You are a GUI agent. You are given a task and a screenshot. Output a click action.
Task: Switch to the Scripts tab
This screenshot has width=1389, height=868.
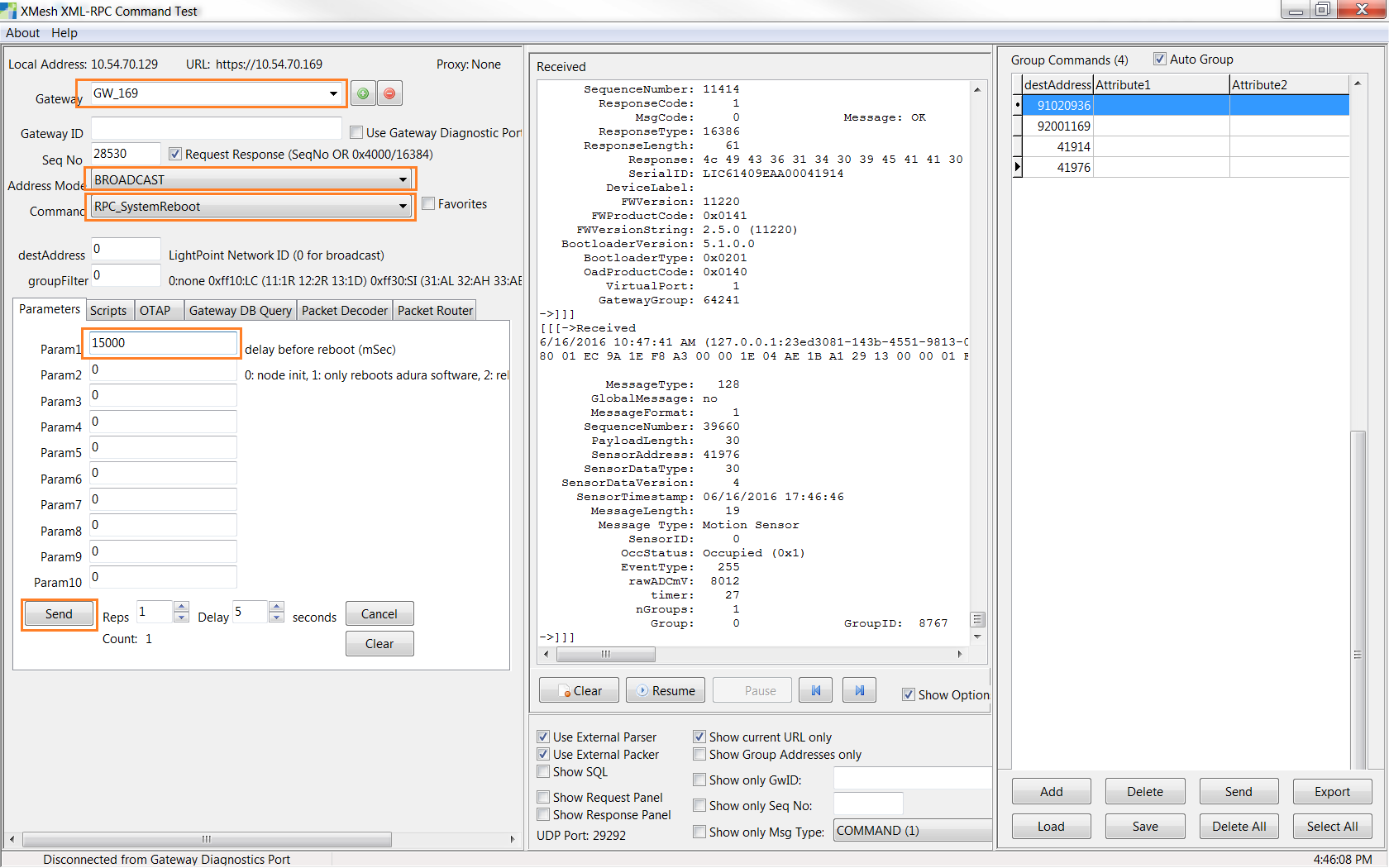click(108, 310)
